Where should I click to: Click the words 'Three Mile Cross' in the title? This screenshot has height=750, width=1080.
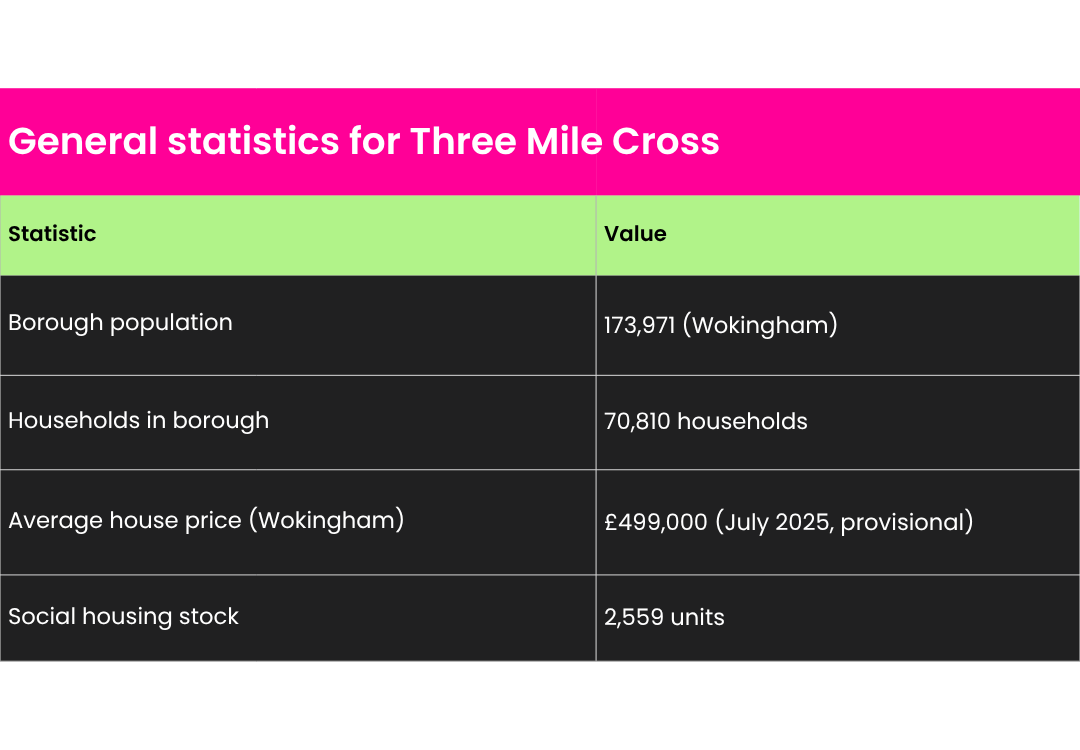[x=565, y=142]
